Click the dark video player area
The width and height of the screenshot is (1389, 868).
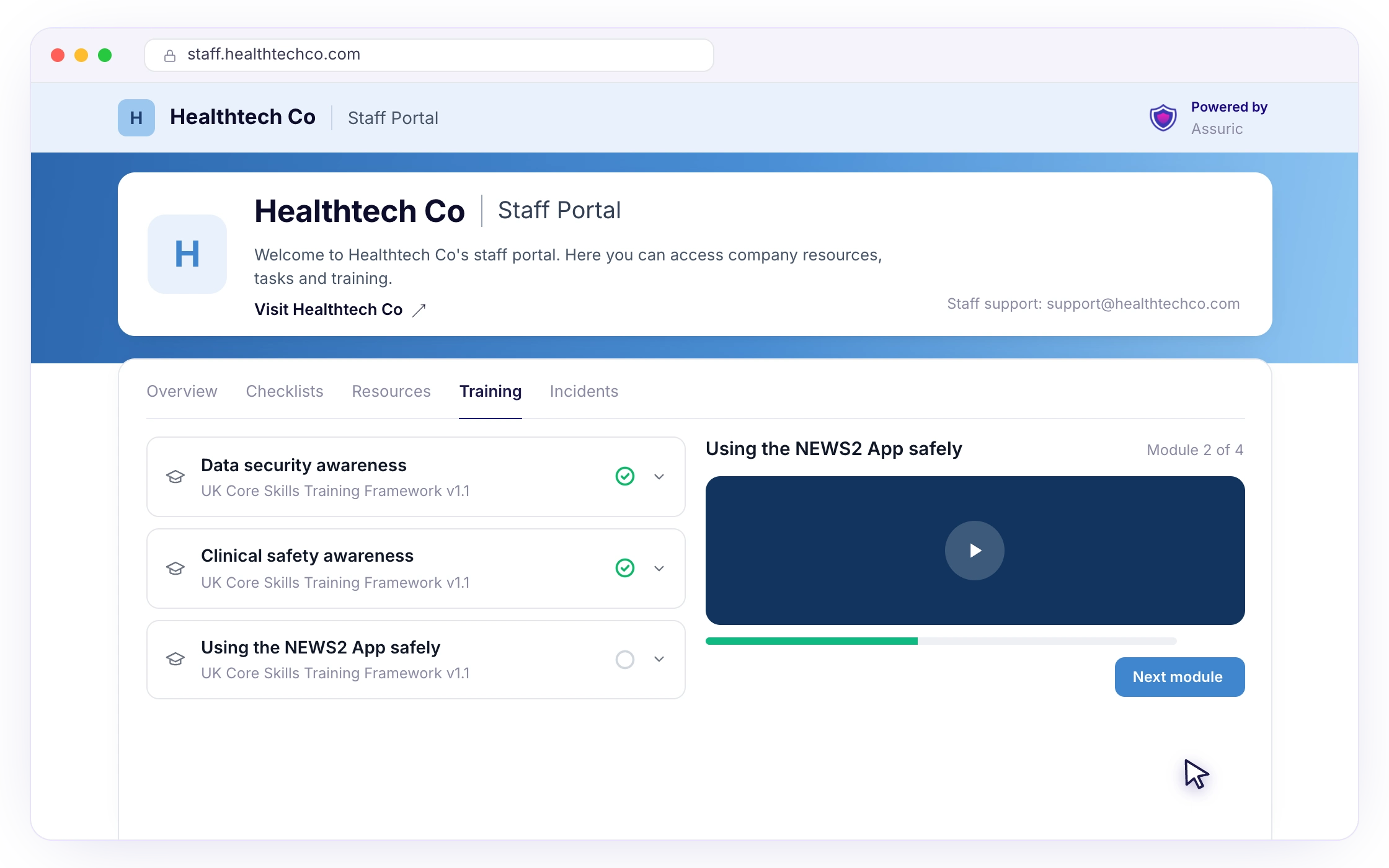click(975, 551)
